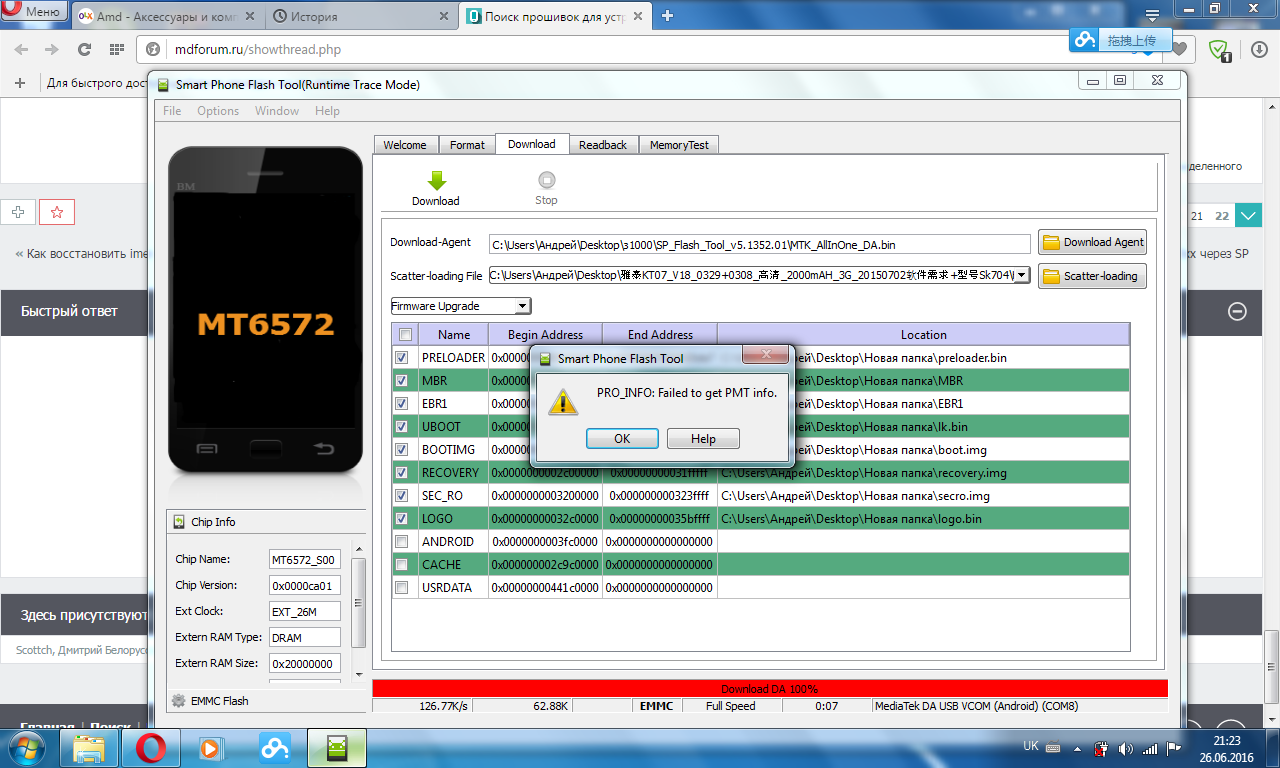The width and height of the screenshot is (1280, 768).
Task: Enable the ANDROID partition checkbox
Action: [402, 541]
